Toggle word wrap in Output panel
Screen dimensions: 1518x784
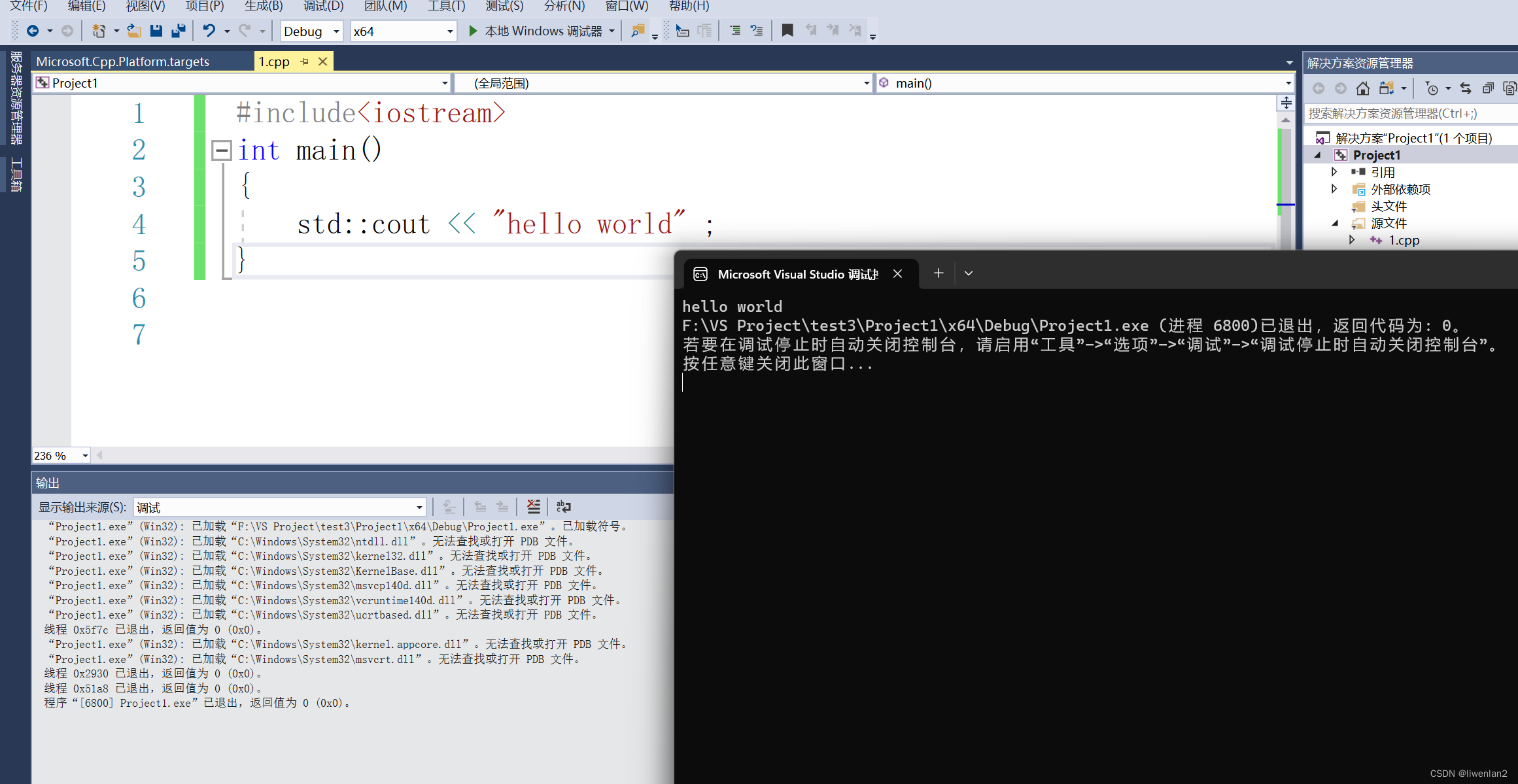tap(563, 507)
